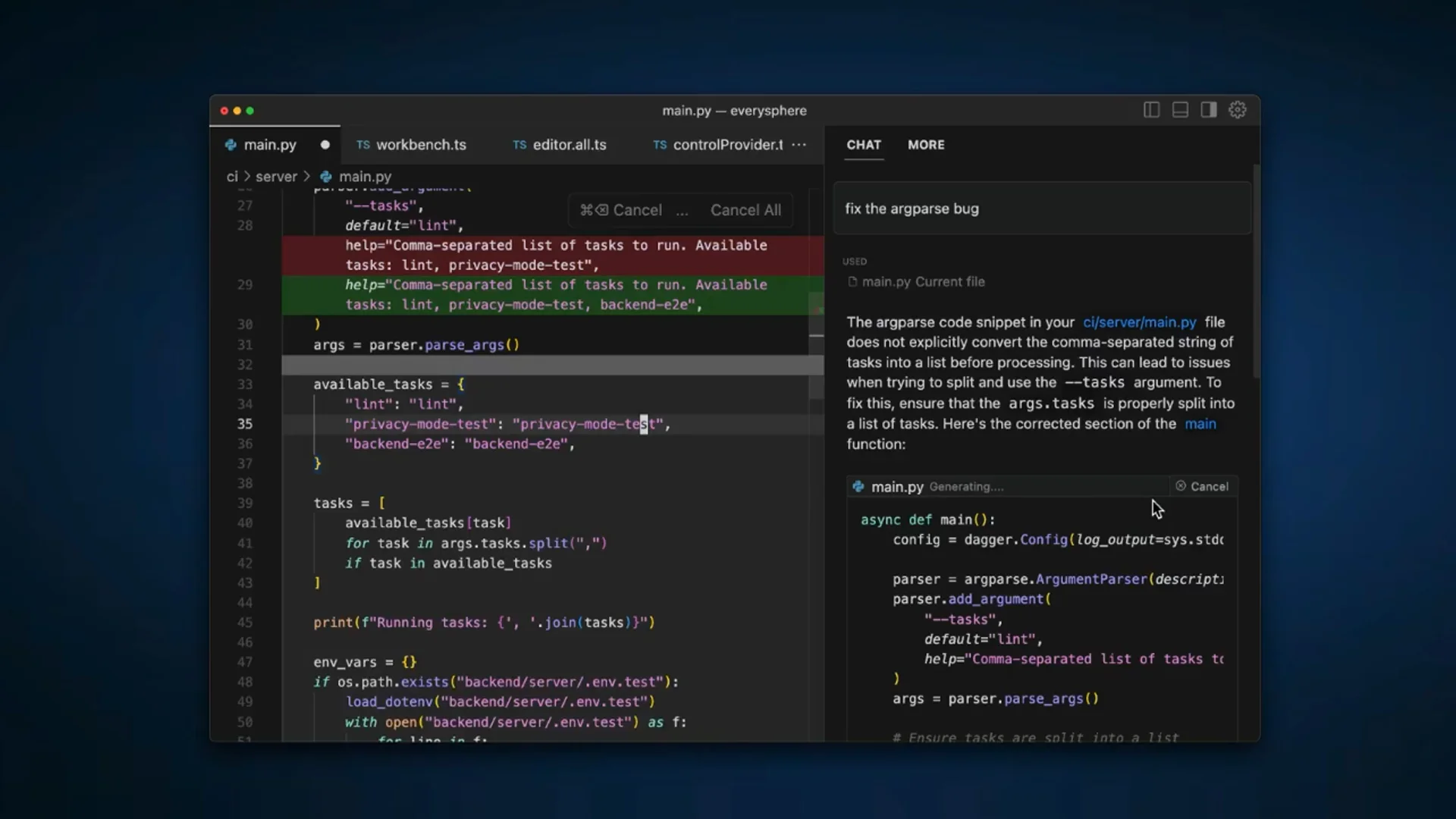Click the window title 'main.py — everysphere'
1456x819 pixels.
734,111
